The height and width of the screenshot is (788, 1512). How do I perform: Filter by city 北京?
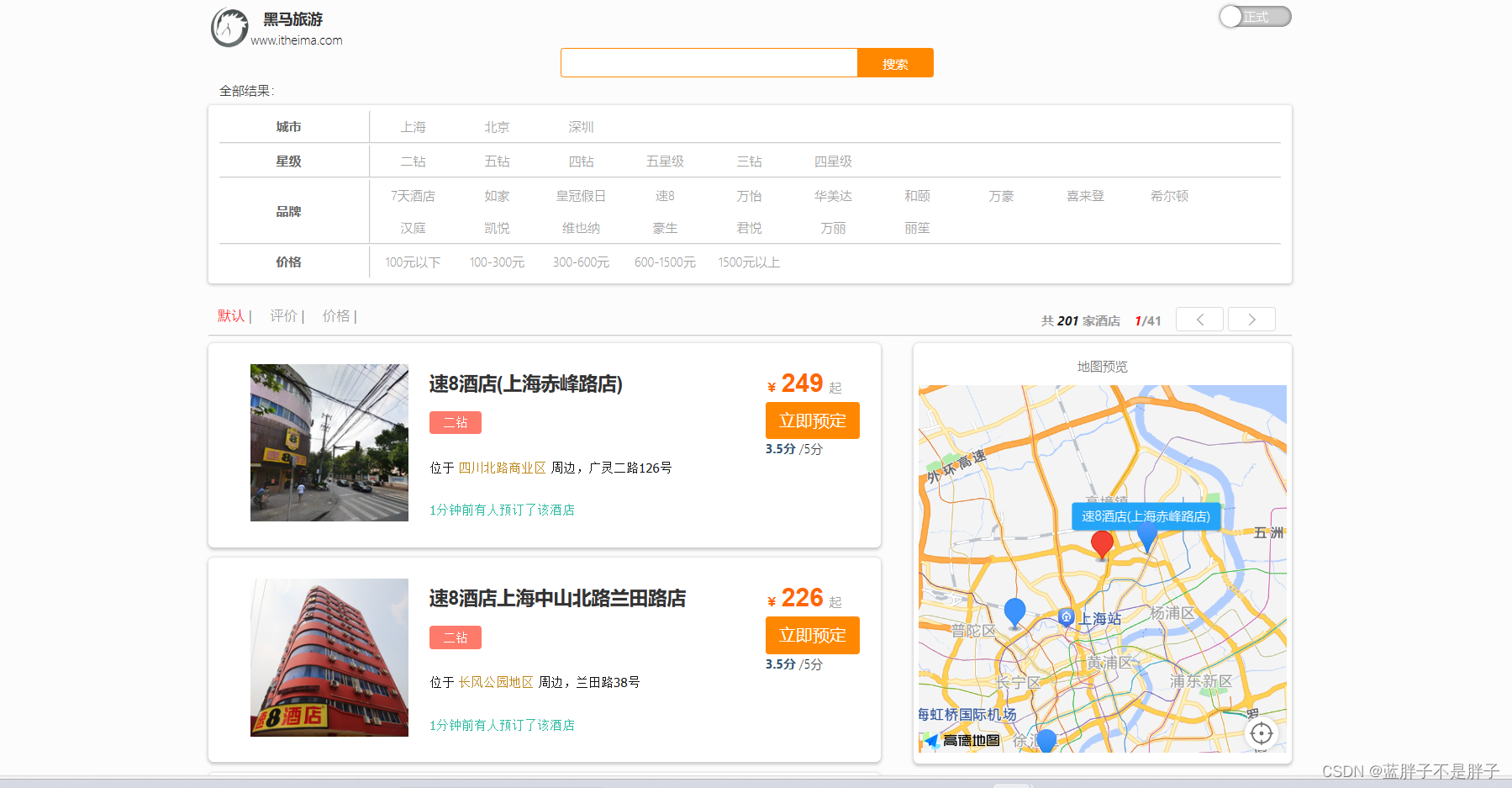497,127
